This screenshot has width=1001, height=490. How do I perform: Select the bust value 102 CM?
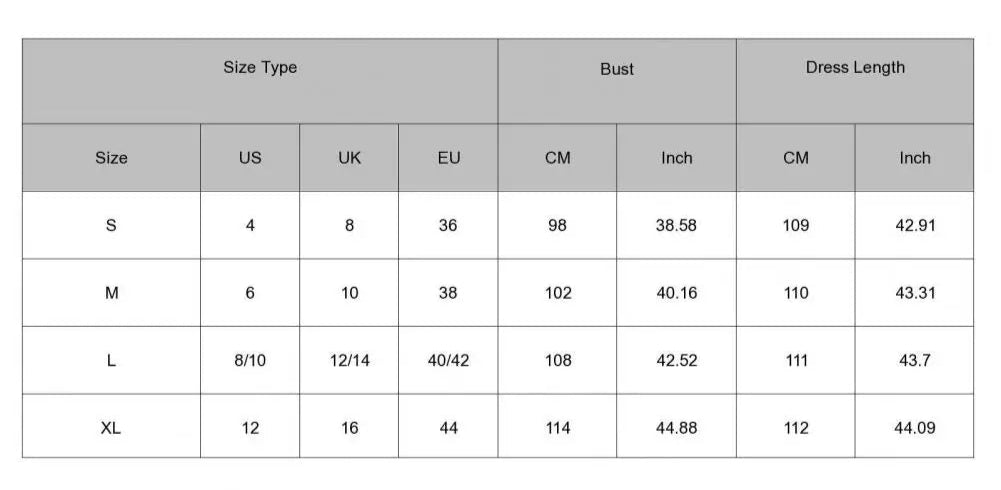558,293
